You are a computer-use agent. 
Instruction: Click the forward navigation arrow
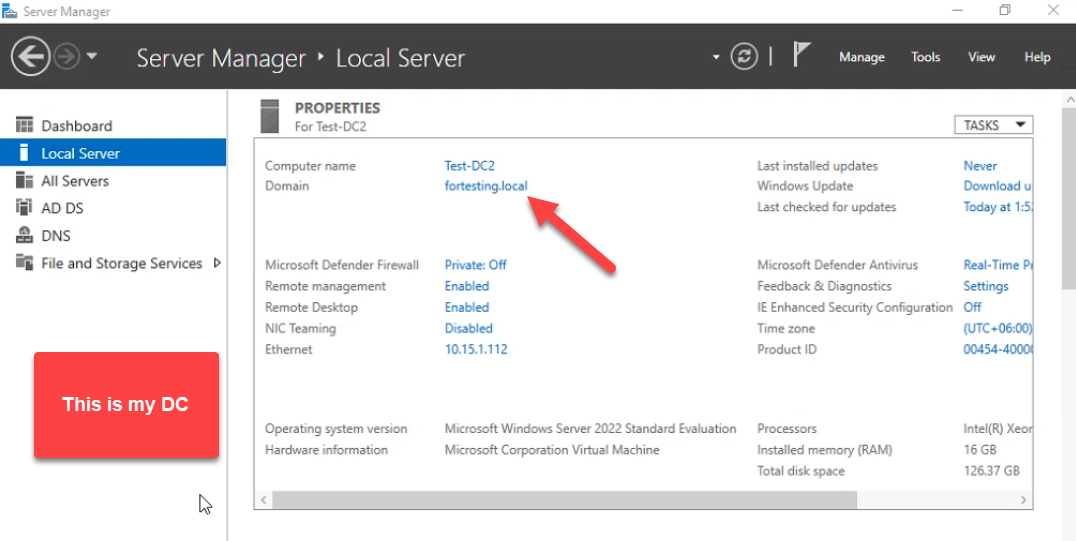click(67, 56)
